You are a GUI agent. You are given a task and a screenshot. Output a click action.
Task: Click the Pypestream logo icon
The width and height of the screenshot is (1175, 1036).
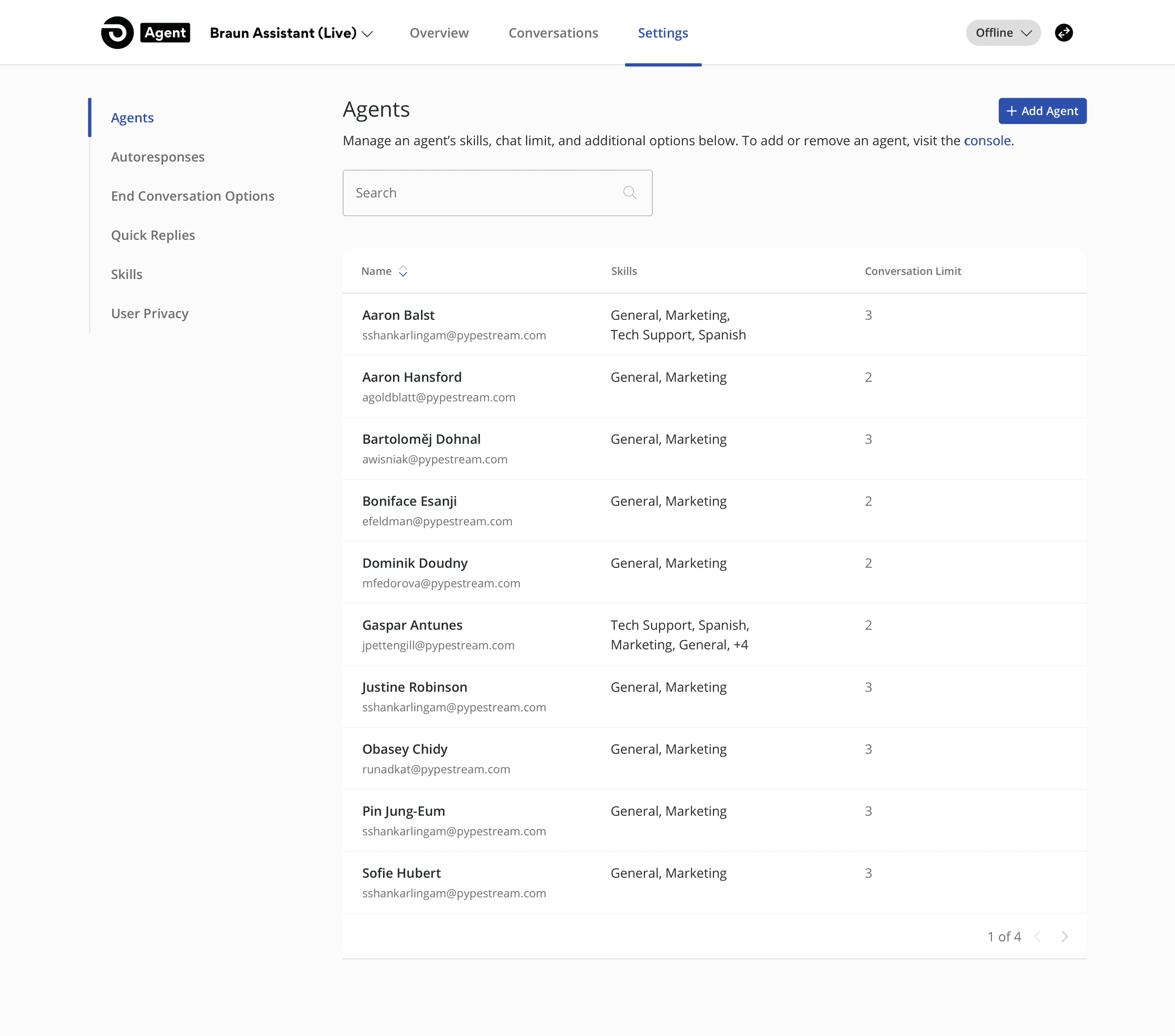point(117,33)
